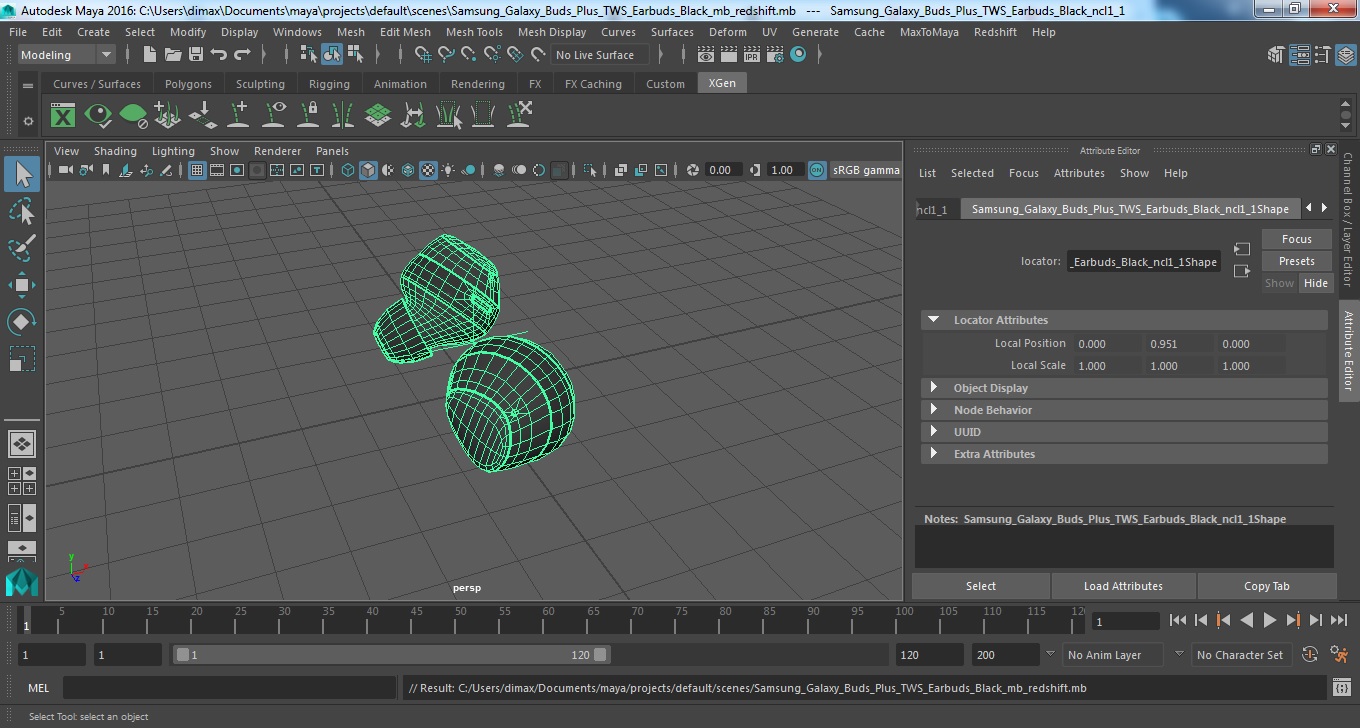Expand the UUID section
1360x728 pixels.
pos(1124,432)
